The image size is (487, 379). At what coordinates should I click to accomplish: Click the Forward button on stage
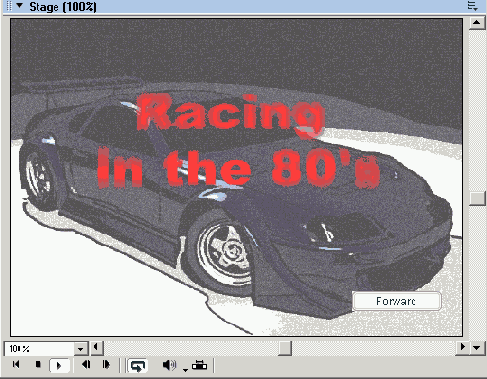pos(397,301)
